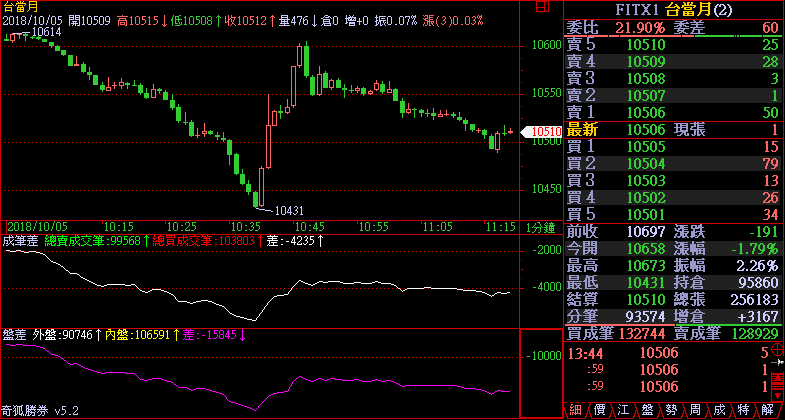Viewport: 785px width, 420px height.
Task: Switch to the 價 tab
Action: [600, 410]
